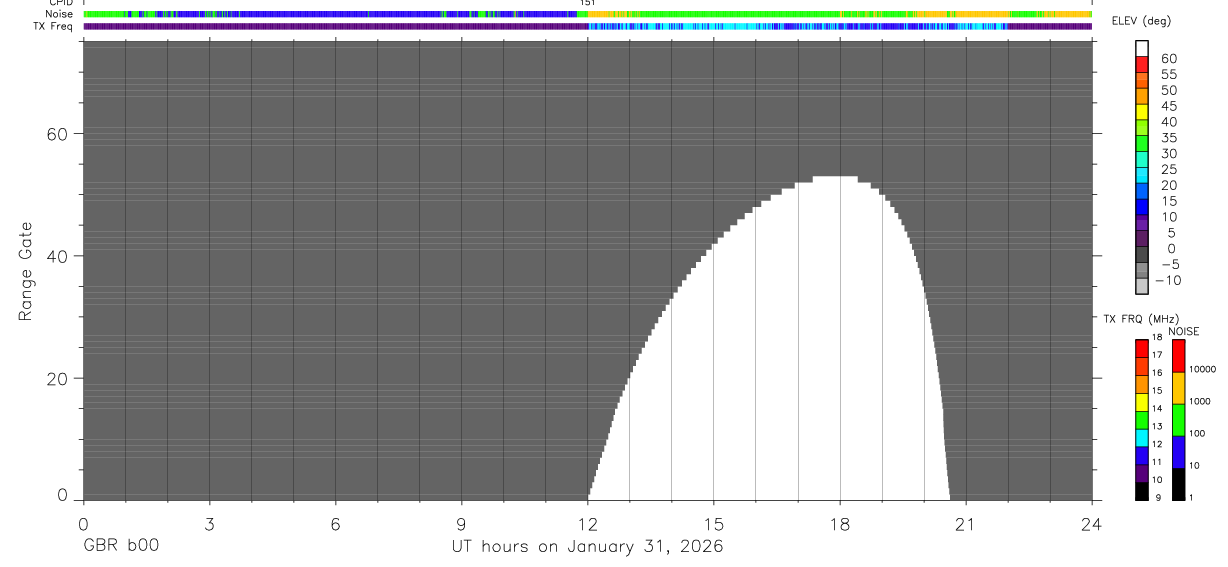Screen dimensions: 1228x567
Task: Click the "Range Gate" y-axis label
Action: tap(26, 272)
